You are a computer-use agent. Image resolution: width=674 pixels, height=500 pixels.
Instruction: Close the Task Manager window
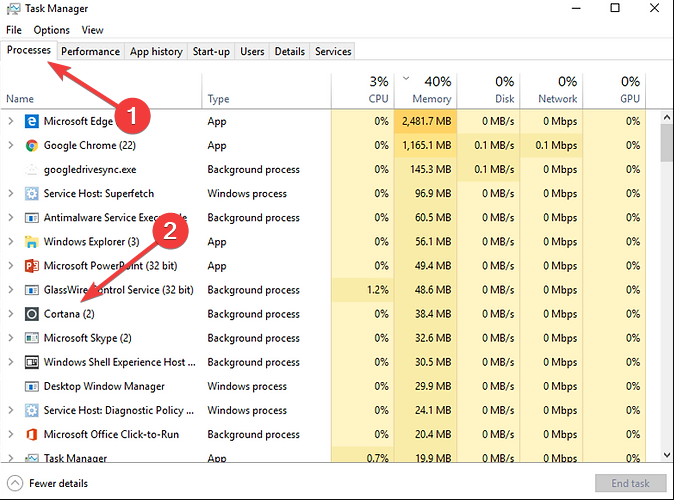pyautogui.click(x=654, y=8)
